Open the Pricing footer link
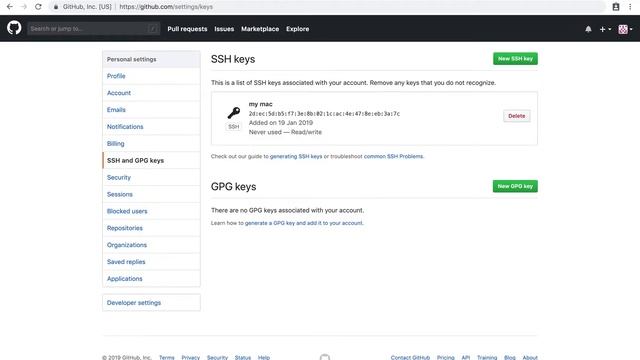 446,358
